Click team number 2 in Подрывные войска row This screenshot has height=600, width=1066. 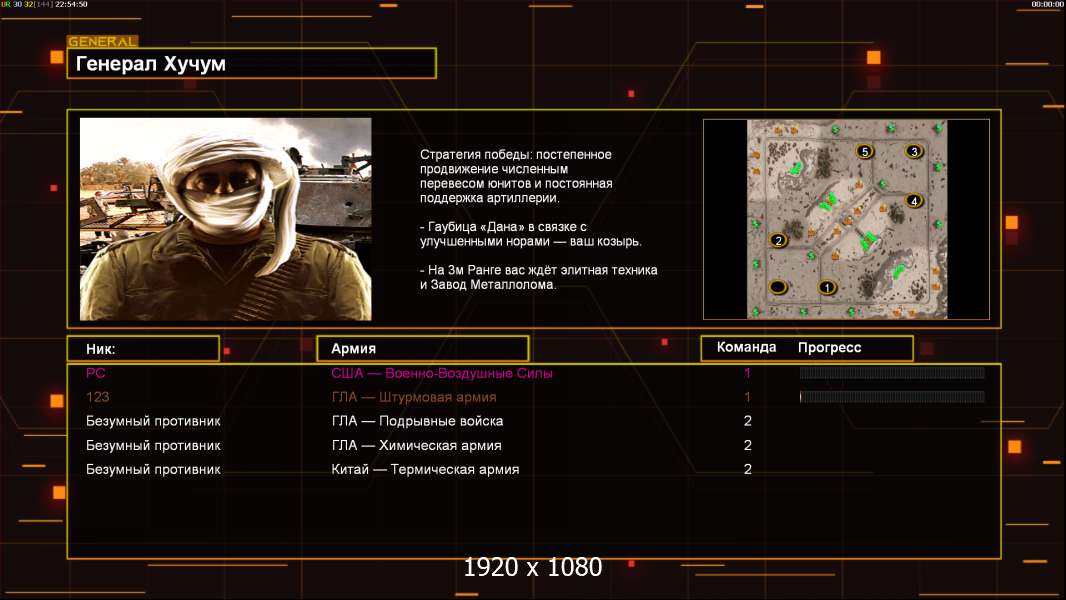click(x=748, y=421)
